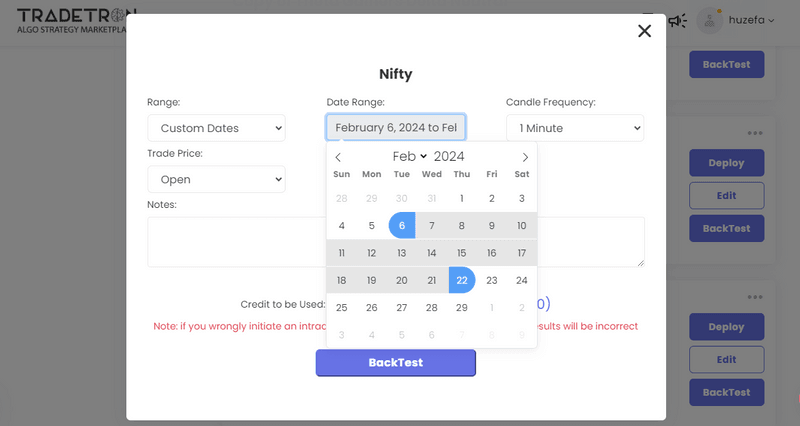800x426 pixels.
Task: Click the Edit button behind the dialog
Action: pyautogui.click(x=726, y=195)
